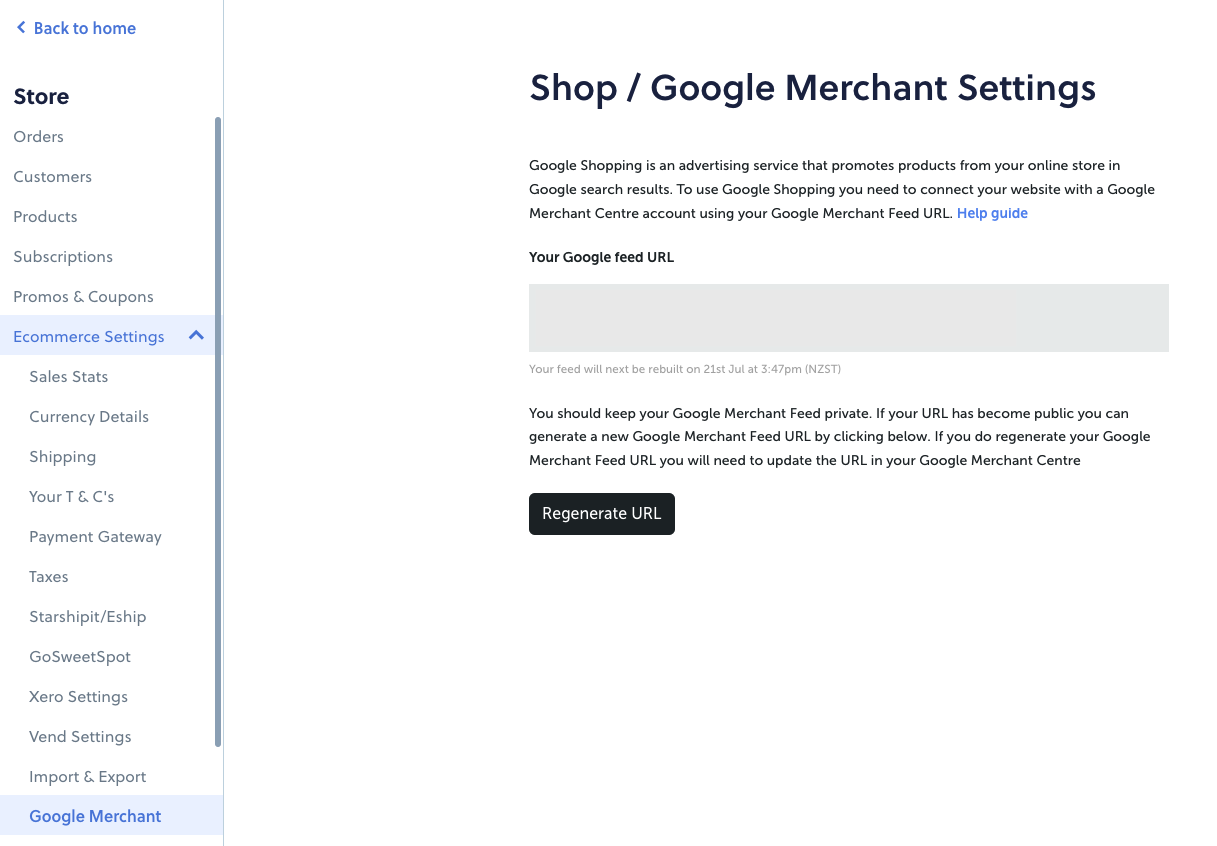The image size is (1217, 846).
Task: Click the Google feed URL field
Action: pyautogui.click(x=849, y=318)
